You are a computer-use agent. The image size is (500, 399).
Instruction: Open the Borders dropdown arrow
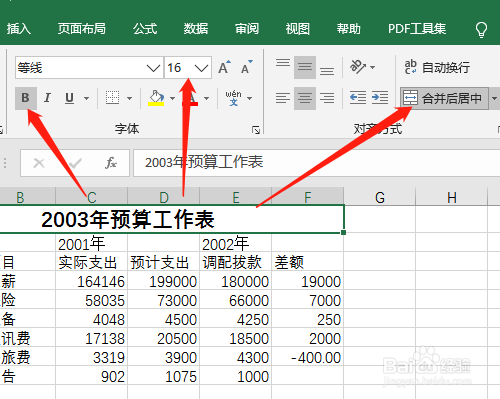[x=129, y=98]
